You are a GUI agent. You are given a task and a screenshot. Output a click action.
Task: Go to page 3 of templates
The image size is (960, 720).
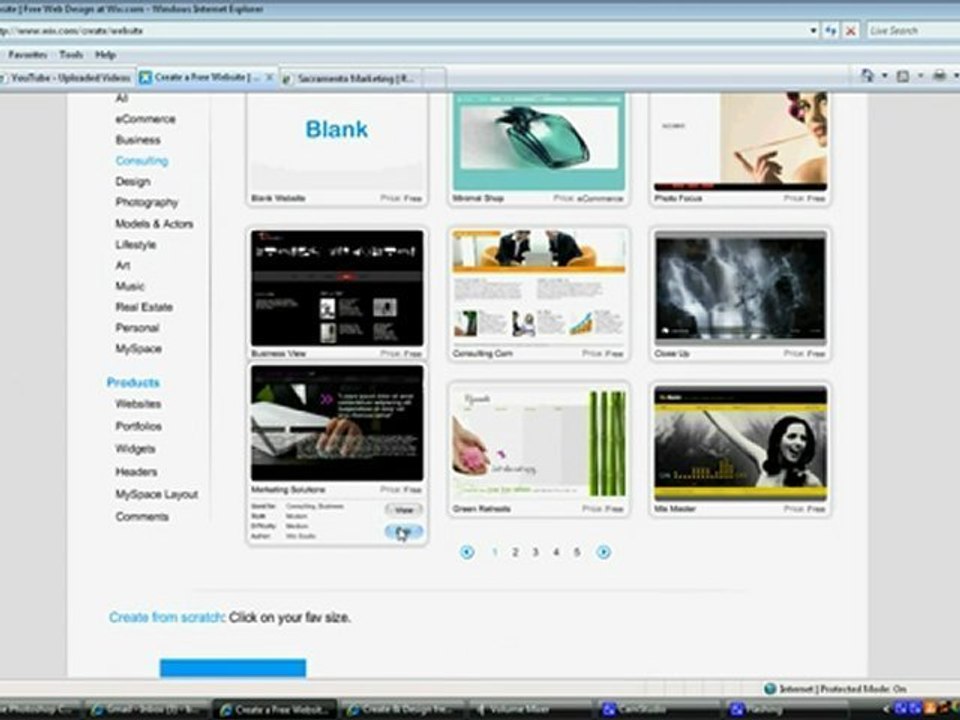coord(535,552)
